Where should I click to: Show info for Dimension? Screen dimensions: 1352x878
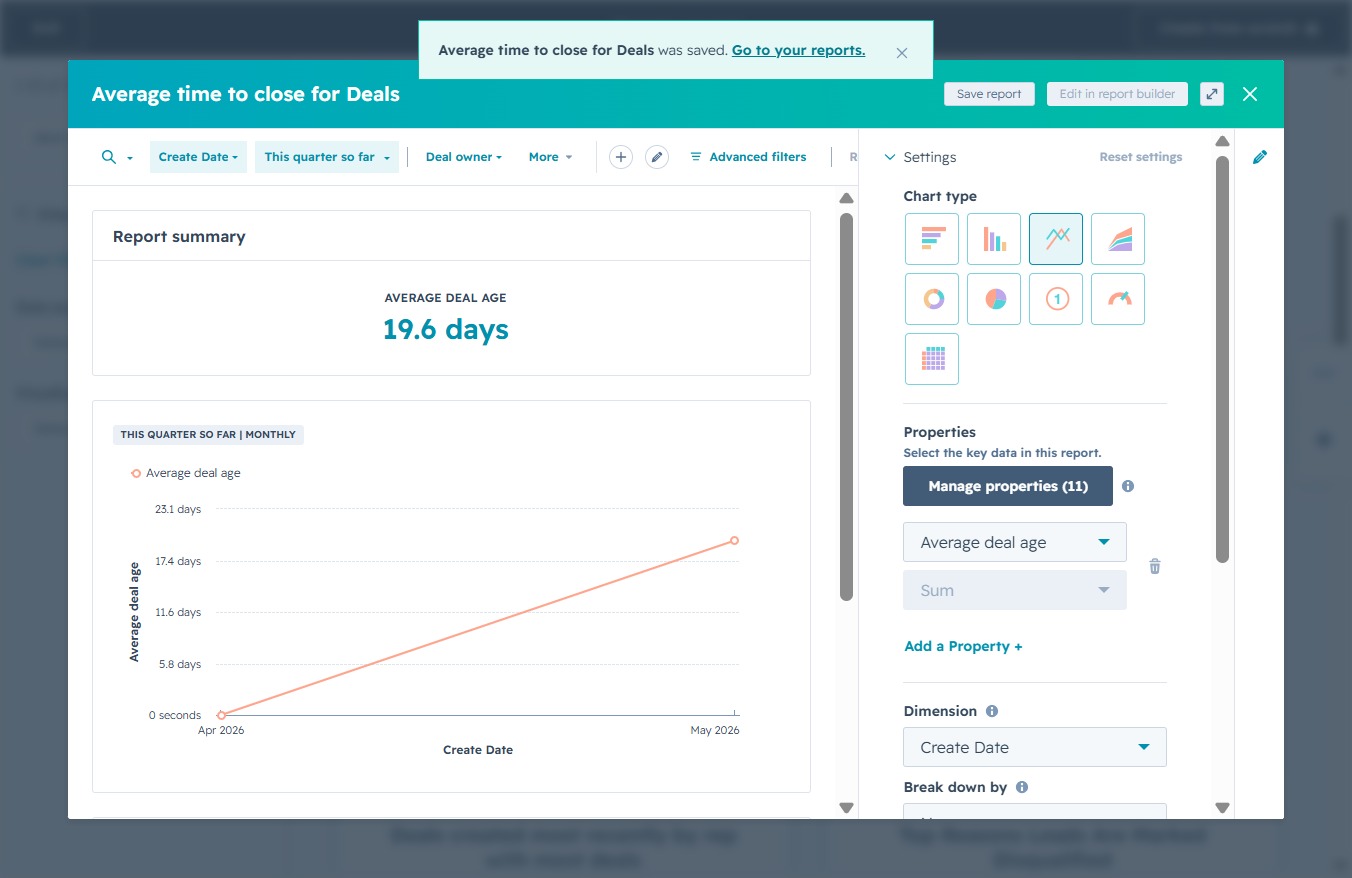pyautogui.click(x=992, y=711)
